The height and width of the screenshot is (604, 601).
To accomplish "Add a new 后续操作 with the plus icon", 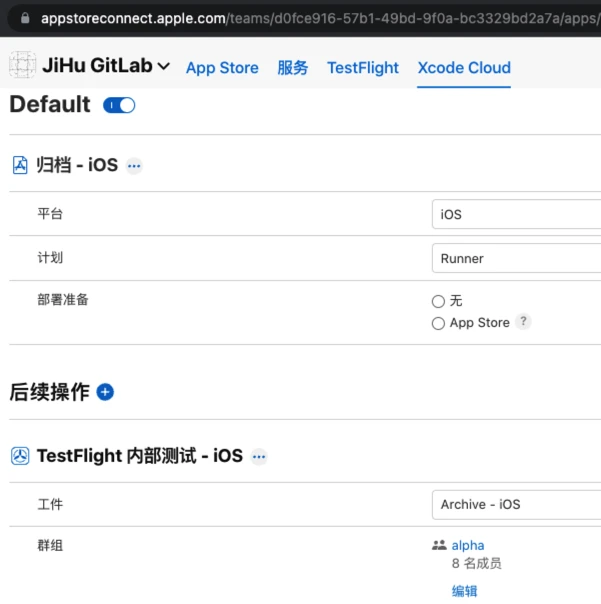I will tap(105, 392).
